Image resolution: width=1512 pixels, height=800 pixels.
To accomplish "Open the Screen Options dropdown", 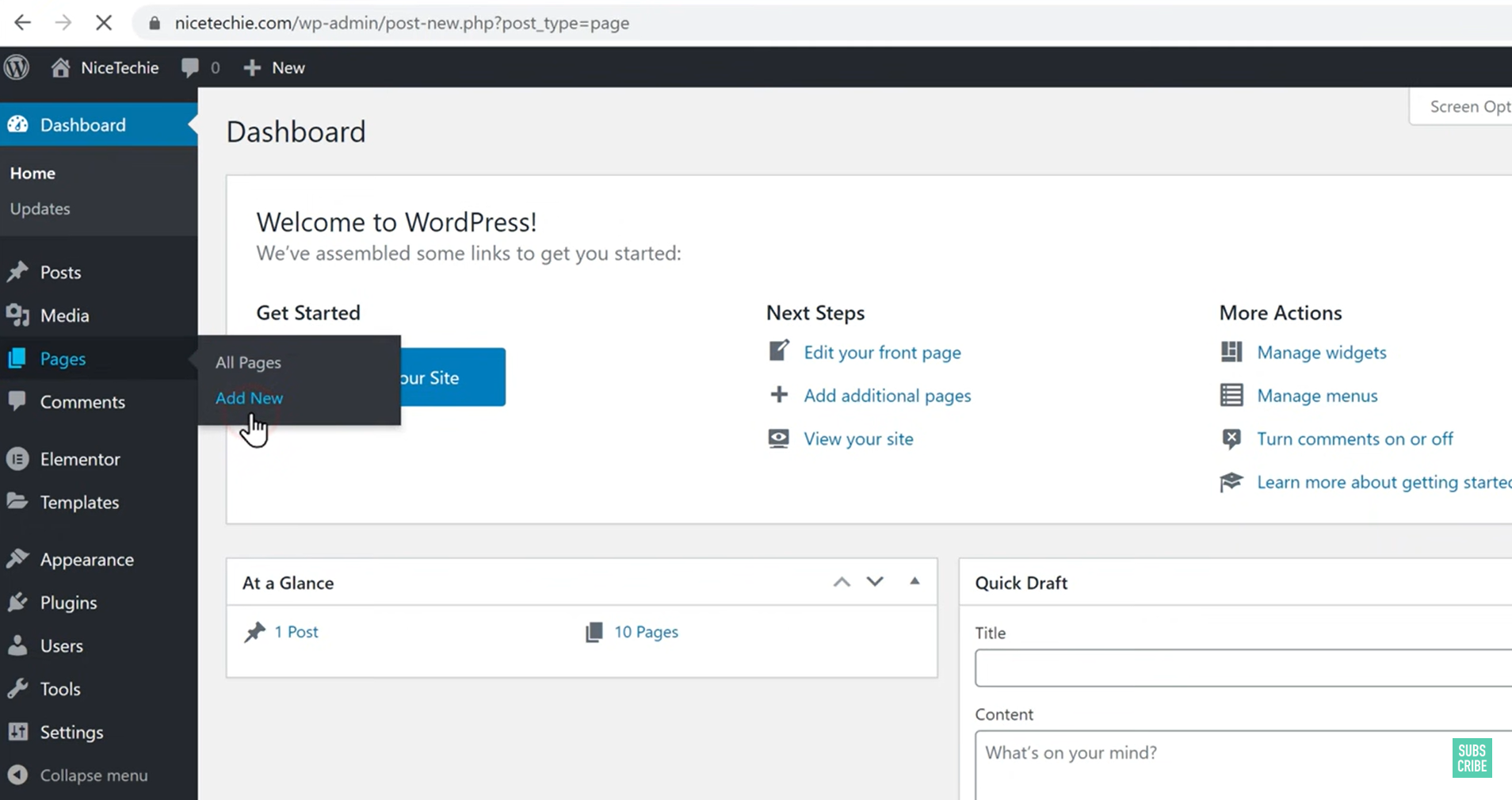I will [x=1460, y=107].
